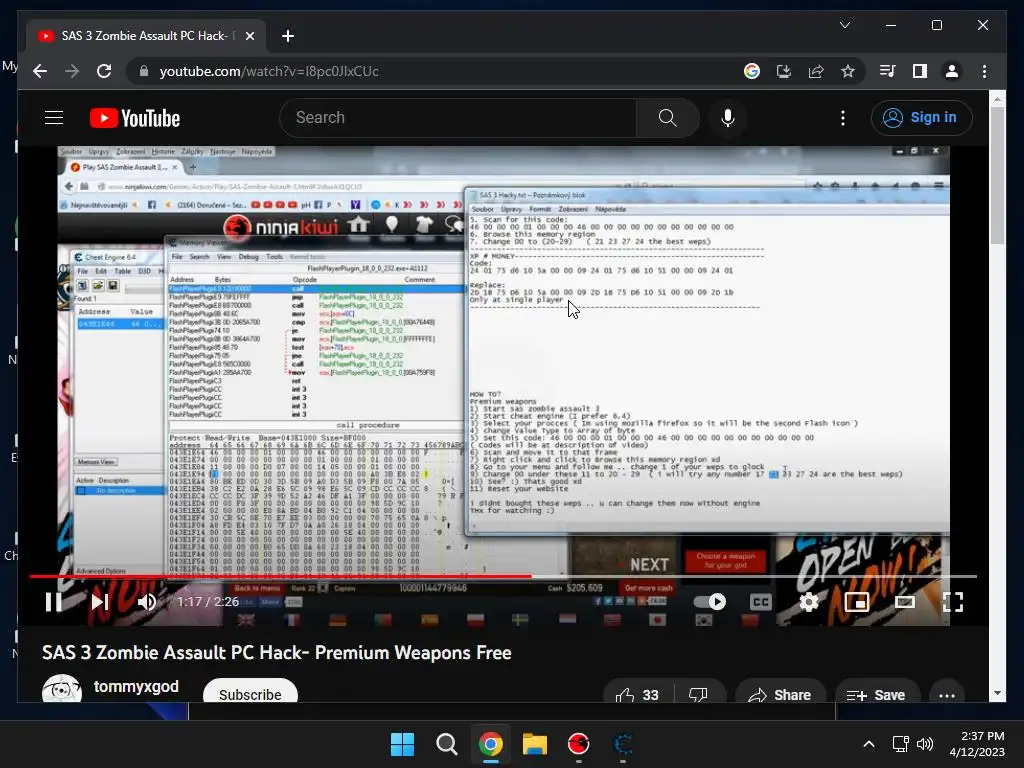Toggle theater mode
This screenshot has width=1024, height=768.
point(904,601)
